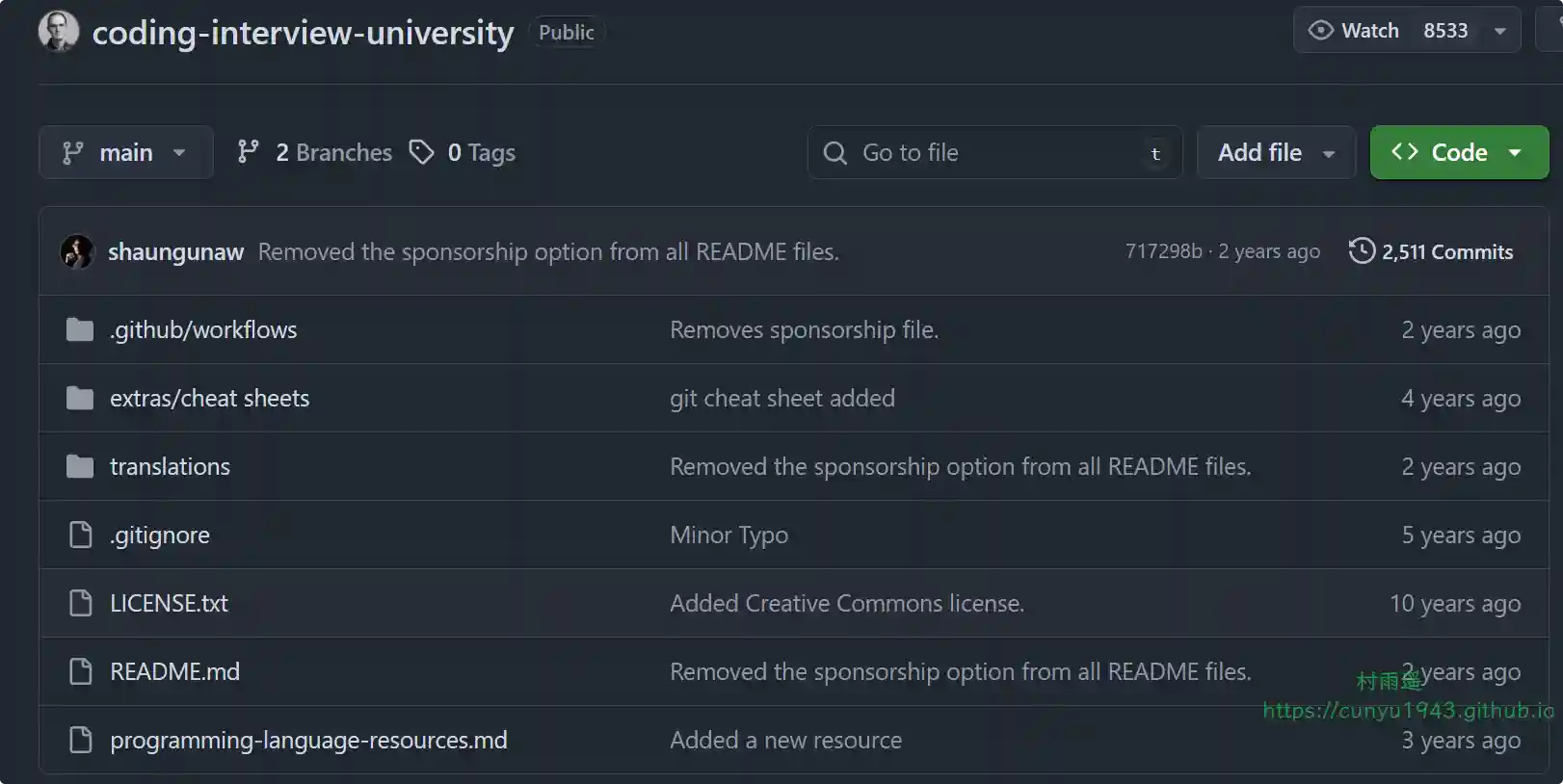Click the shaungunaw commit author avatar
1563x784 pixels.
click(77, 251)
